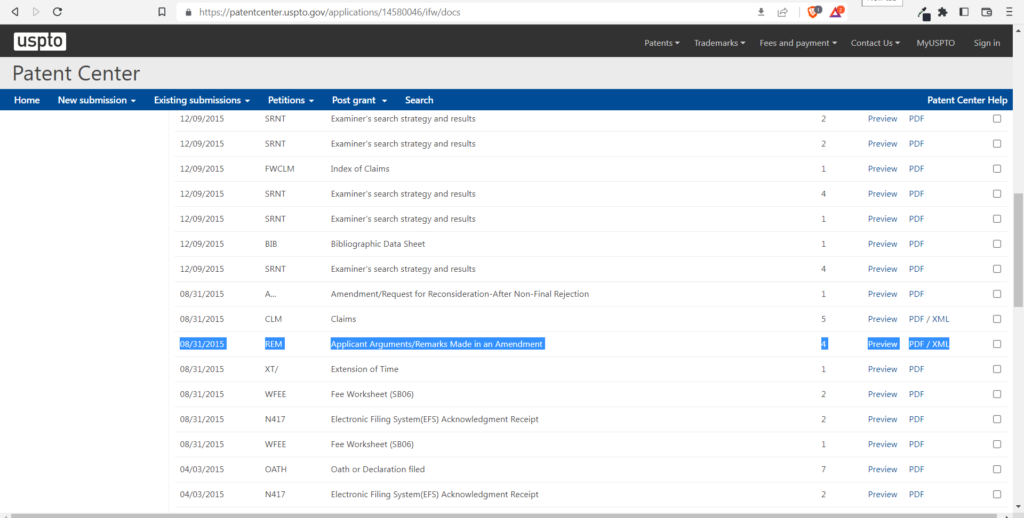Open the Brave Shields lion icon
Screen dimensions: 1024x518
coord(813,12)
